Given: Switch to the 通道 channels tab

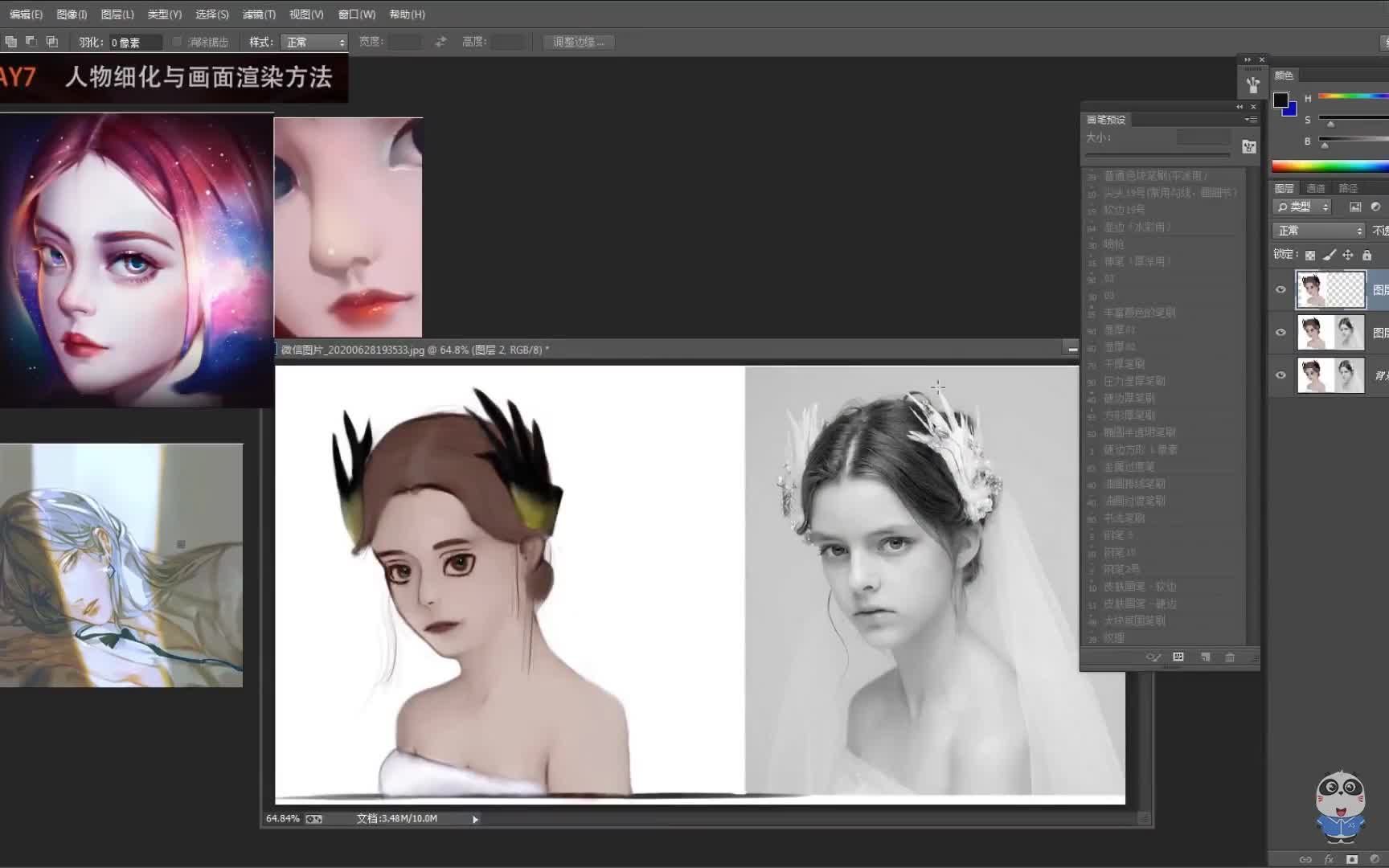Looking at the screenshot, I should pyautogui.click(x=1316, y=188).
